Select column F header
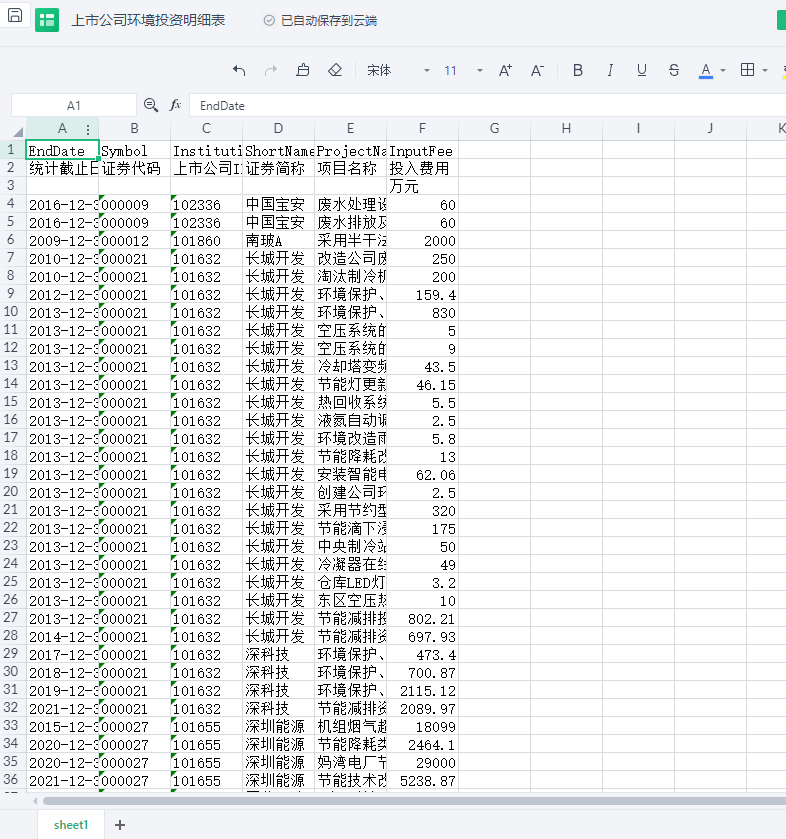The image size is (786, 839). pyautogui.click(x=422, y=128)
